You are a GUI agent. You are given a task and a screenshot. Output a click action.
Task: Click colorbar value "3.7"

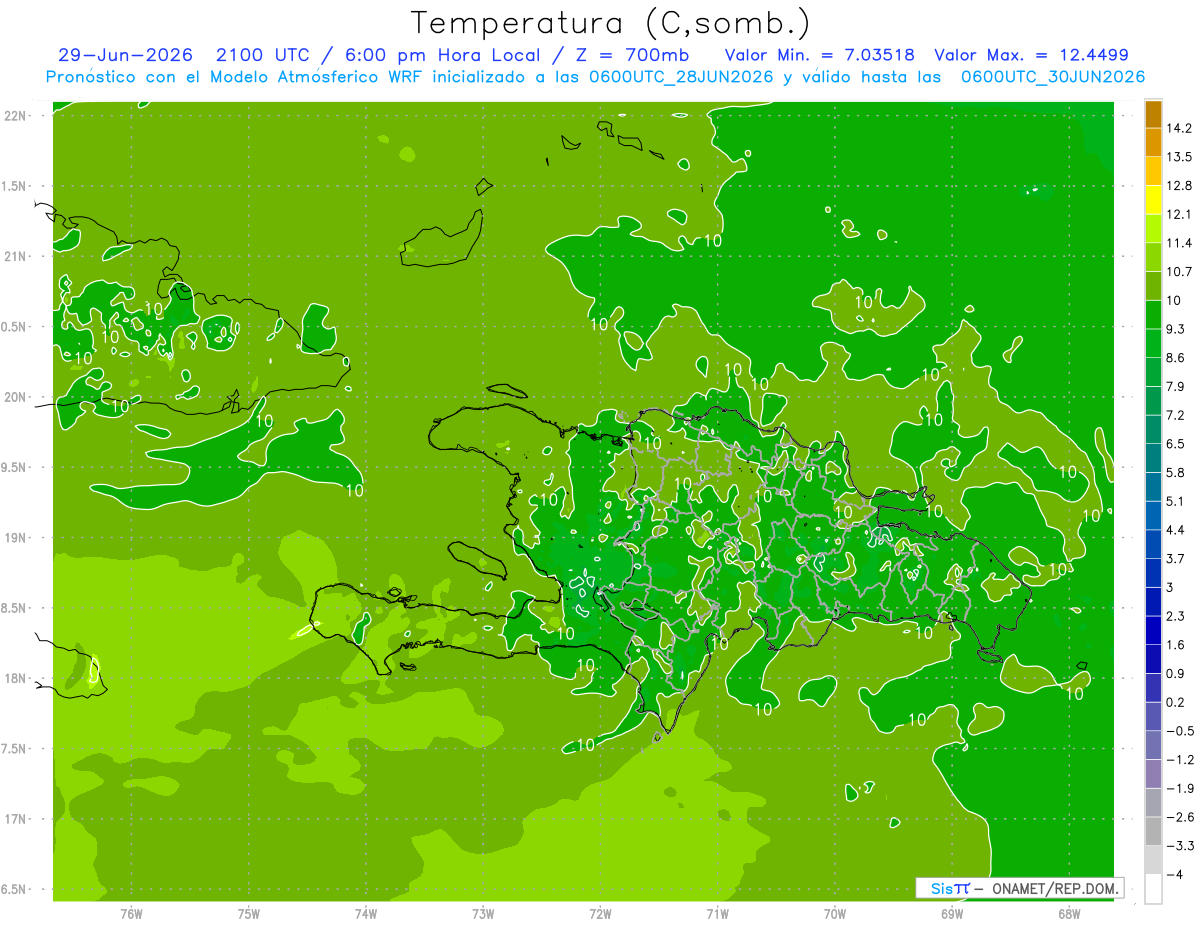coord(1175,559)
